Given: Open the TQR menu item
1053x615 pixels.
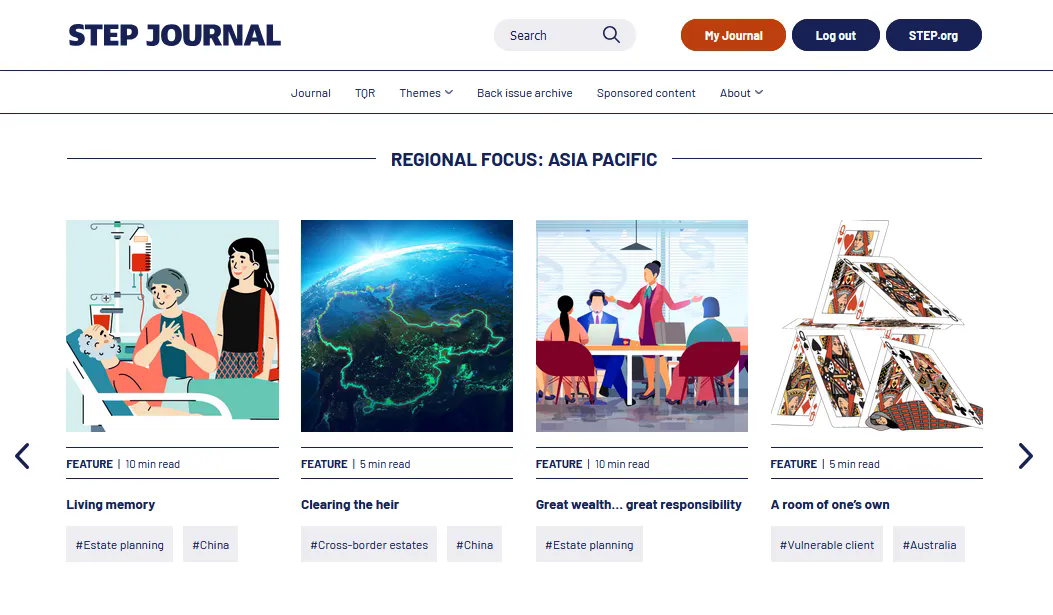Looking at the screenshot, I should (365, 93).
